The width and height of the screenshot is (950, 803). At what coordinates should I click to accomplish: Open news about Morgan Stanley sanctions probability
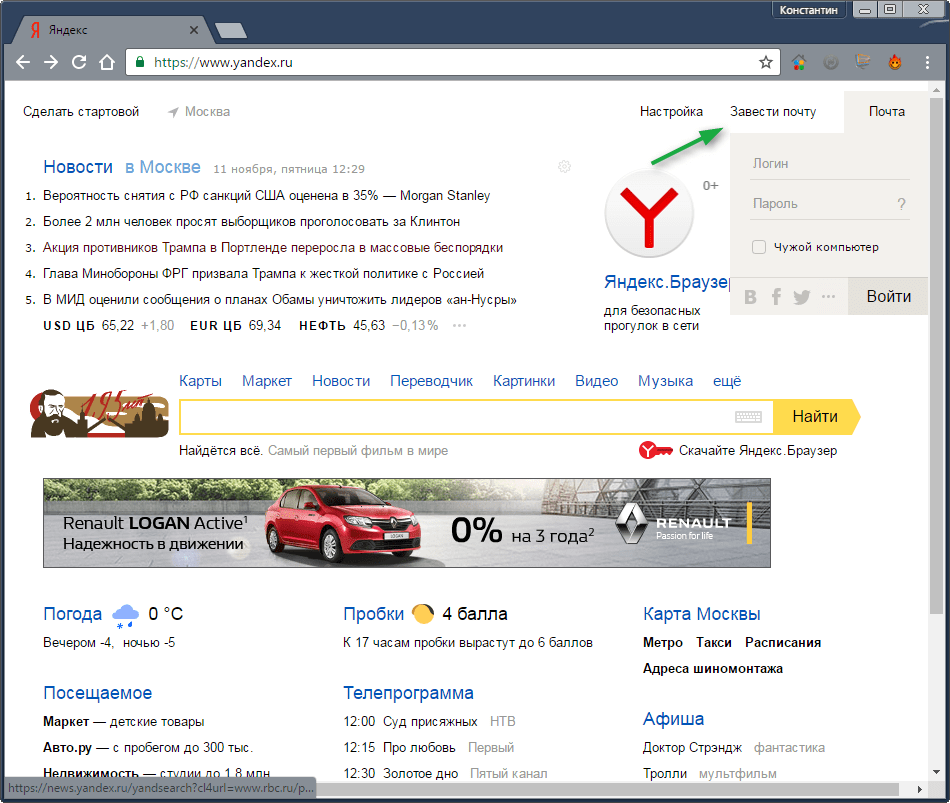tap(267, 196)
